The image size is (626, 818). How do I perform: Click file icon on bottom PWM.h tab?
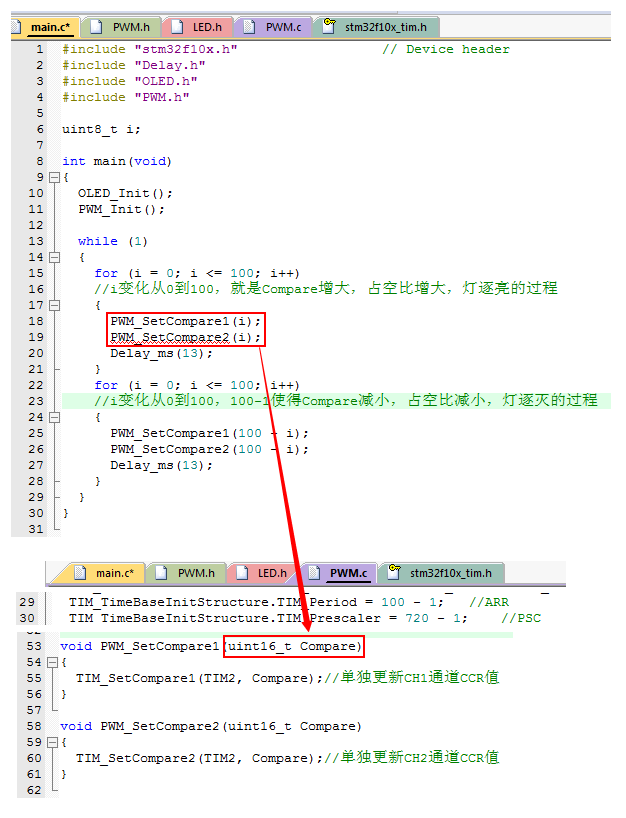(x=161, y=573)
